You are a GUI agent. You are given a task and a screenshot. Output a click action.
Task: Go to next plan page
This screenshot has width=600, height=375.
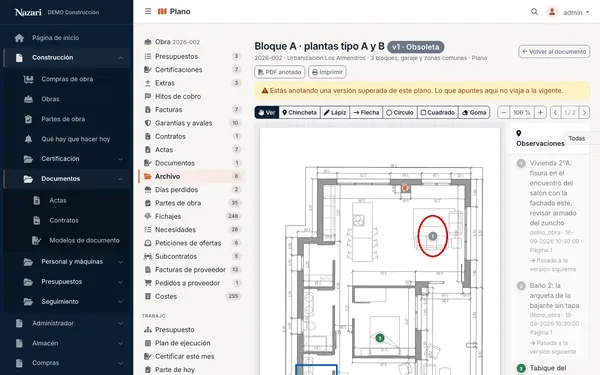[584, 112]
